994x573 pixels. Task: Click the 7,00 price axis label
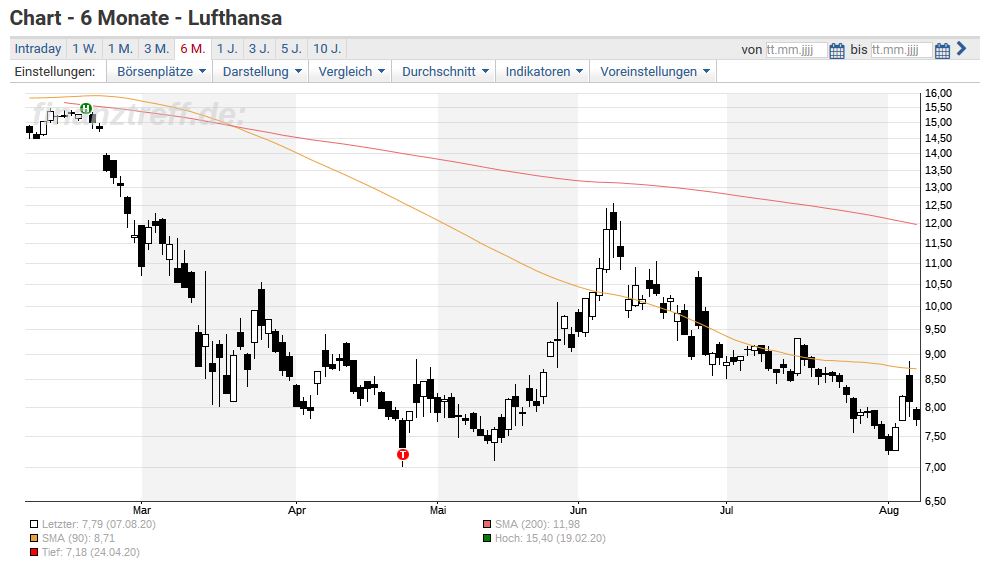click(936, 467)
